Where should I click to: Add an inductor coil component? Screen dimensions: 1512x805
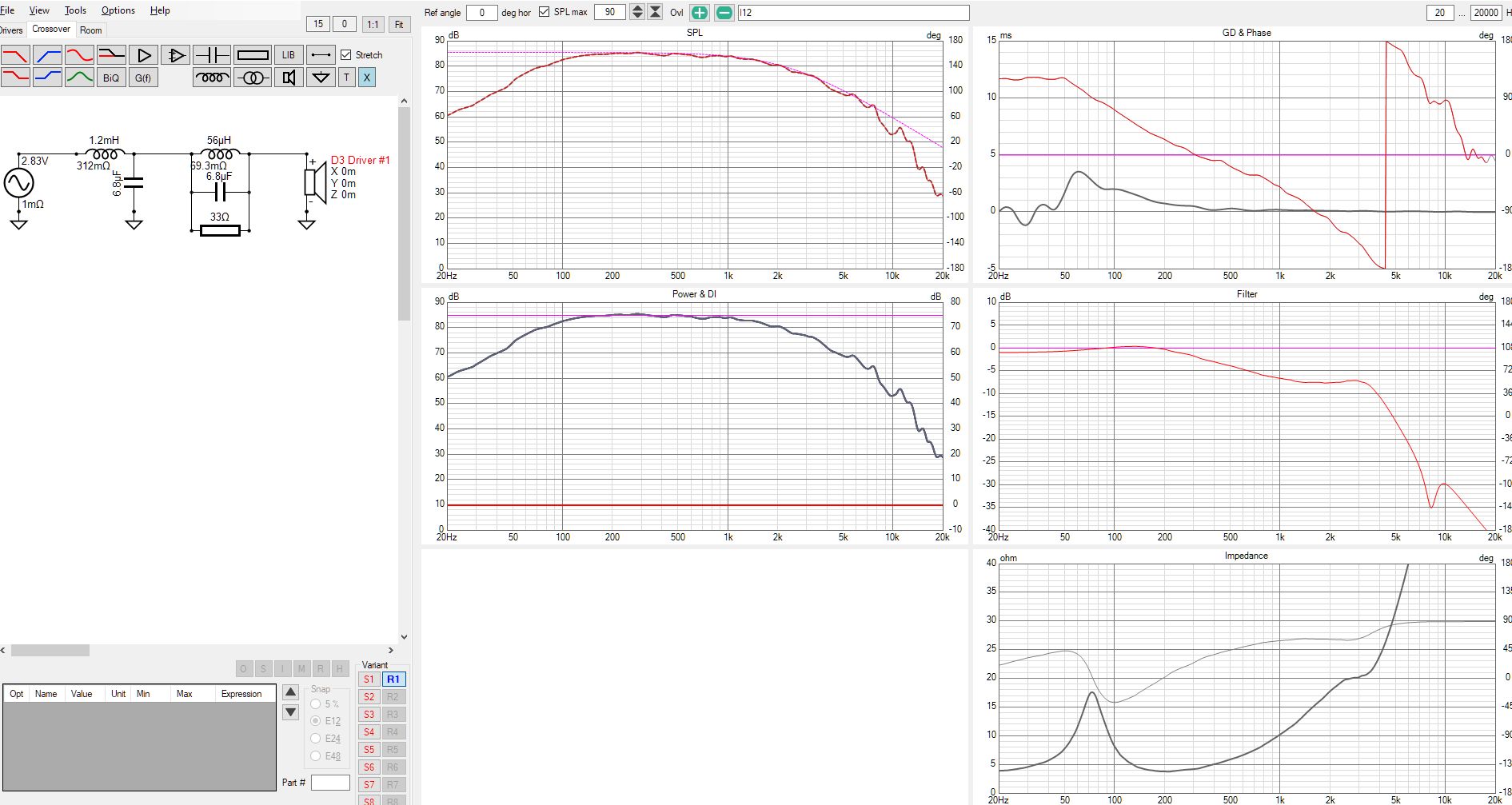coord(212,78)
